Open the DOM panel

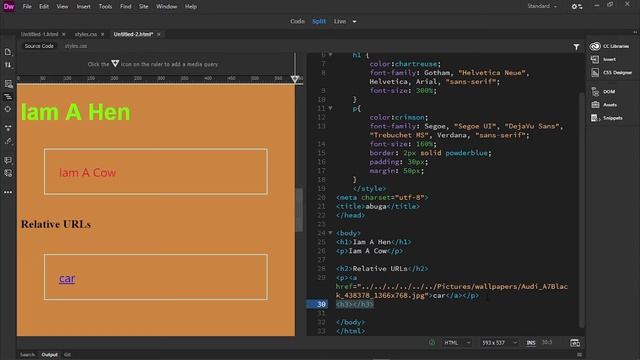pyautogui.click(x=603, y=91)
